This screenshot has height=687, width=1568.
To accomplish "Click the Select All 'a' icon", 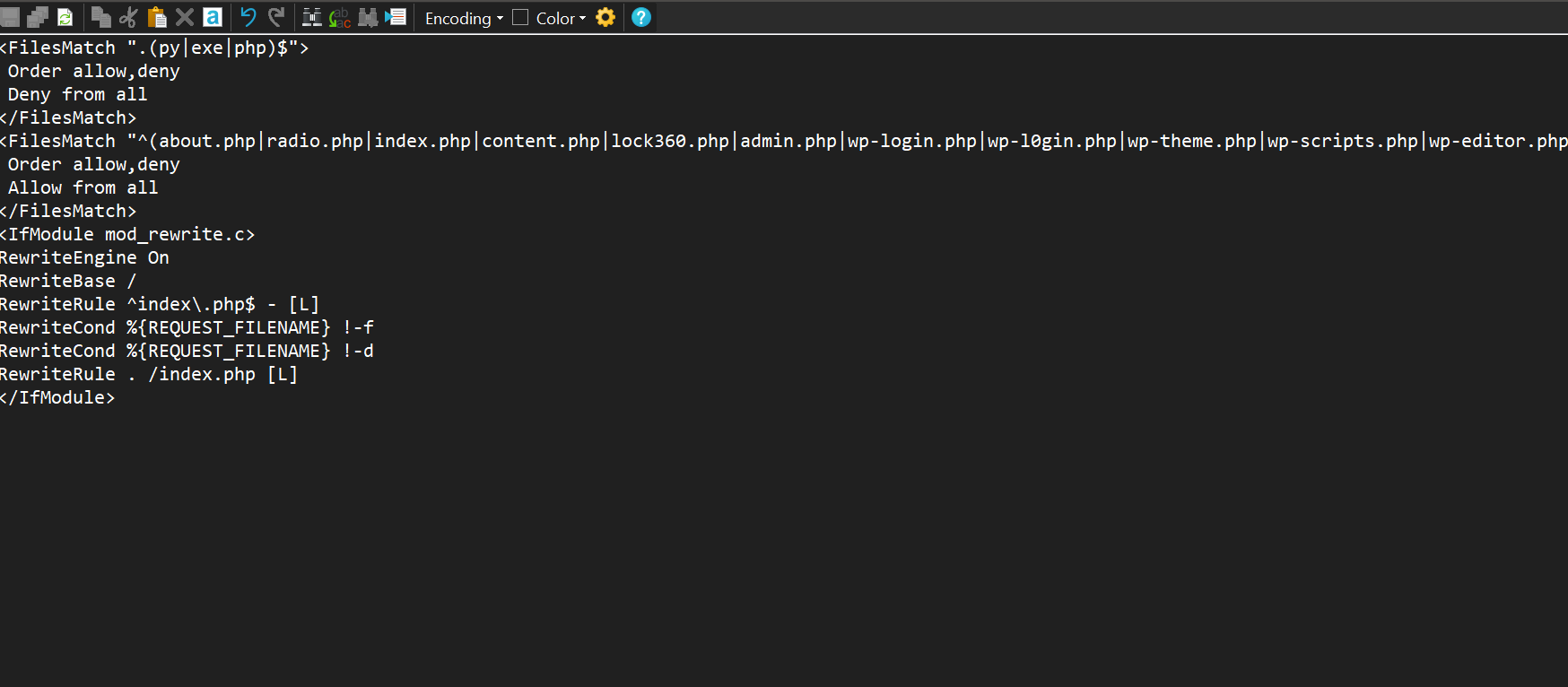I will 213,17.
